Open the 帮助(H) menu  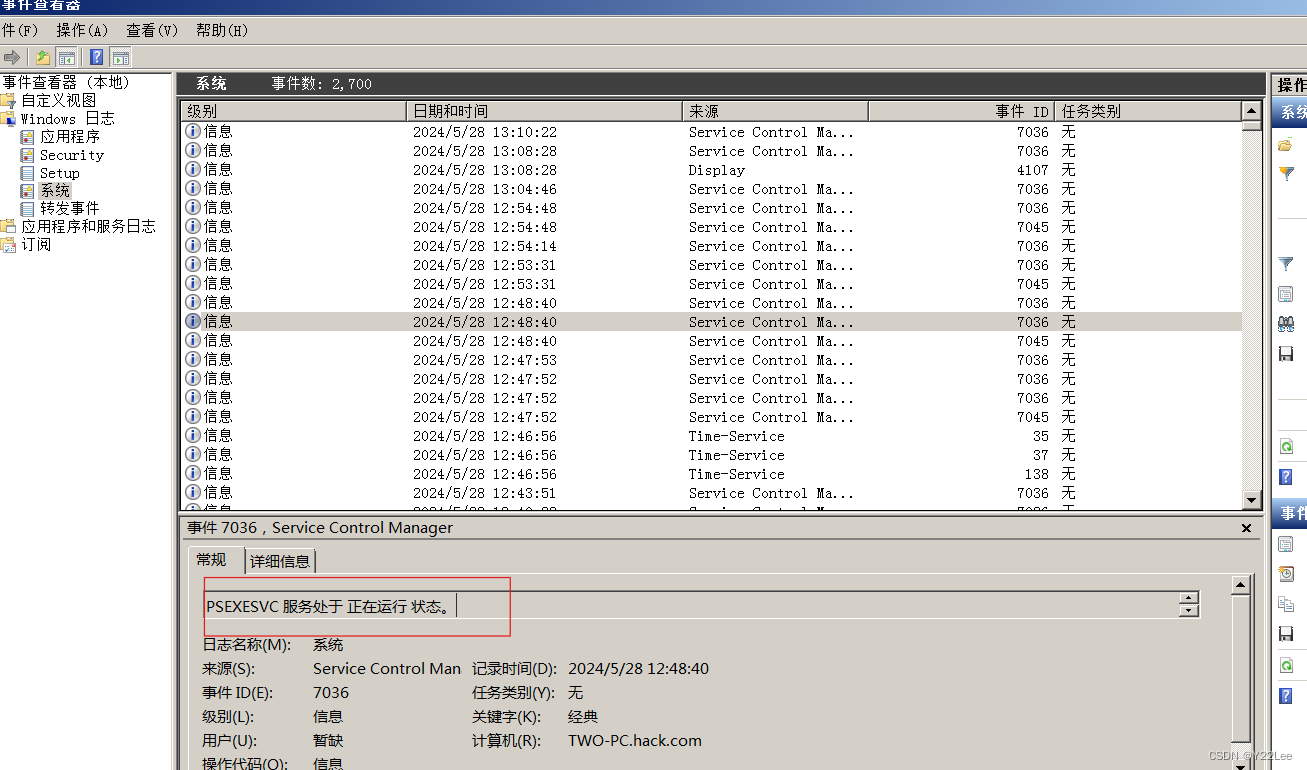[222, 30]
